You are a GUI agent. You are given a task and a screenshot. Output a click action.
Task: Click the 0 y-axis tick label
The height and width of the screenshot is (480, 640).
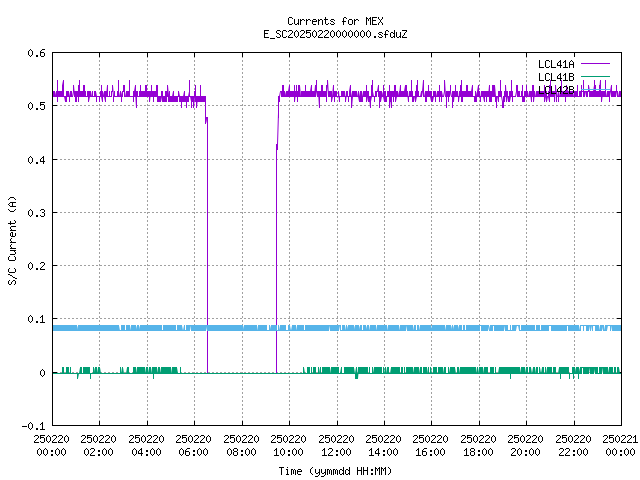coord(42,373)
